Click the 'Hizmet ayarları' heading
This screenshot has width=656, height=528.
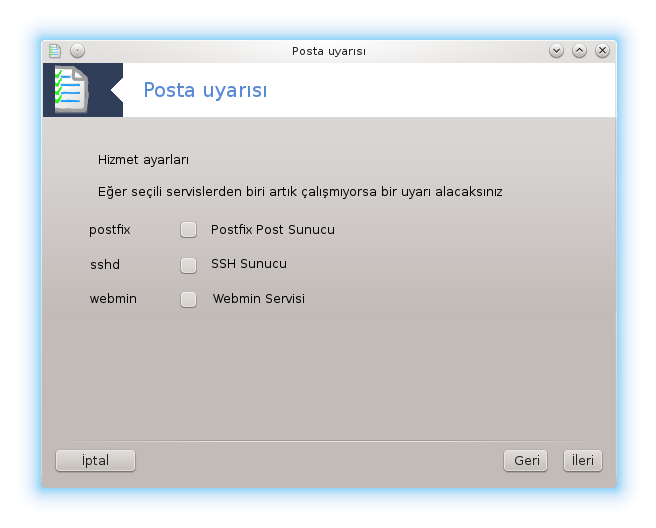pos(144,160)
